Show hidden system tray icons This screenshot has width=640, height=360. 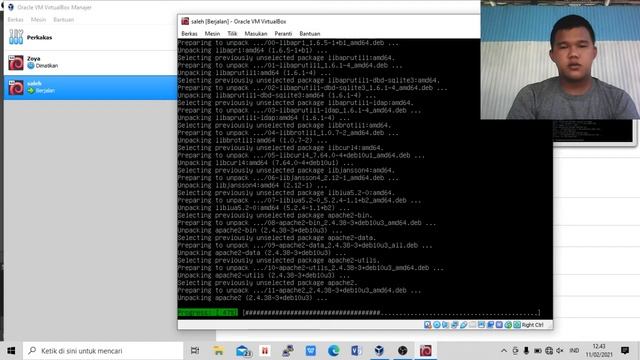pyautogui.click(x=504, y=351)
